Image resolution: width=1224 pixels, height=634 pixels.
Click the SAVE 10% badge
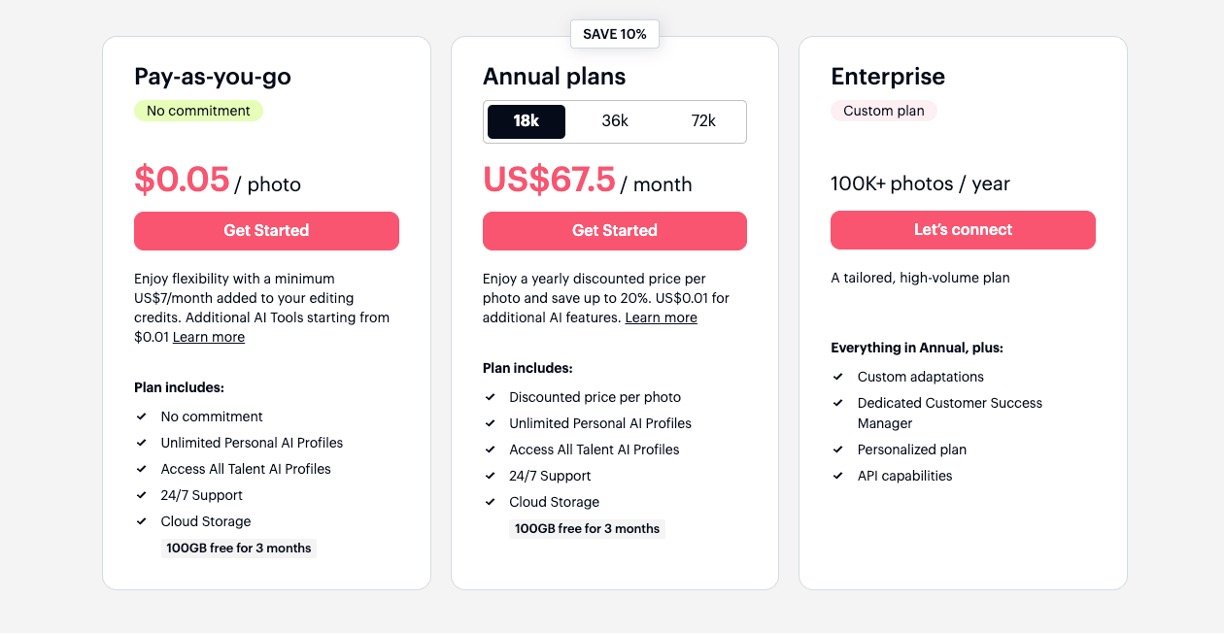pos(614,34)
